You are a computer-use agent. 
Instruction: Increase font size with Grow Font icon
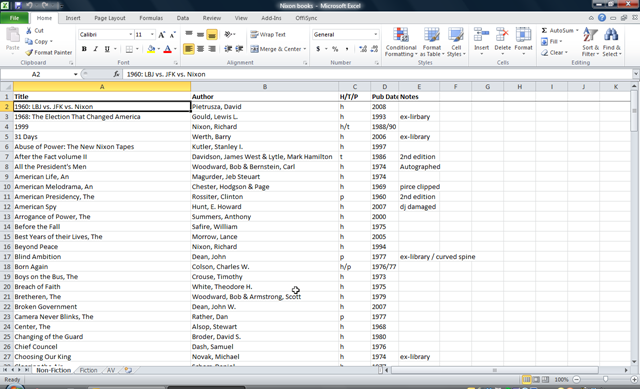pos(162,35)
